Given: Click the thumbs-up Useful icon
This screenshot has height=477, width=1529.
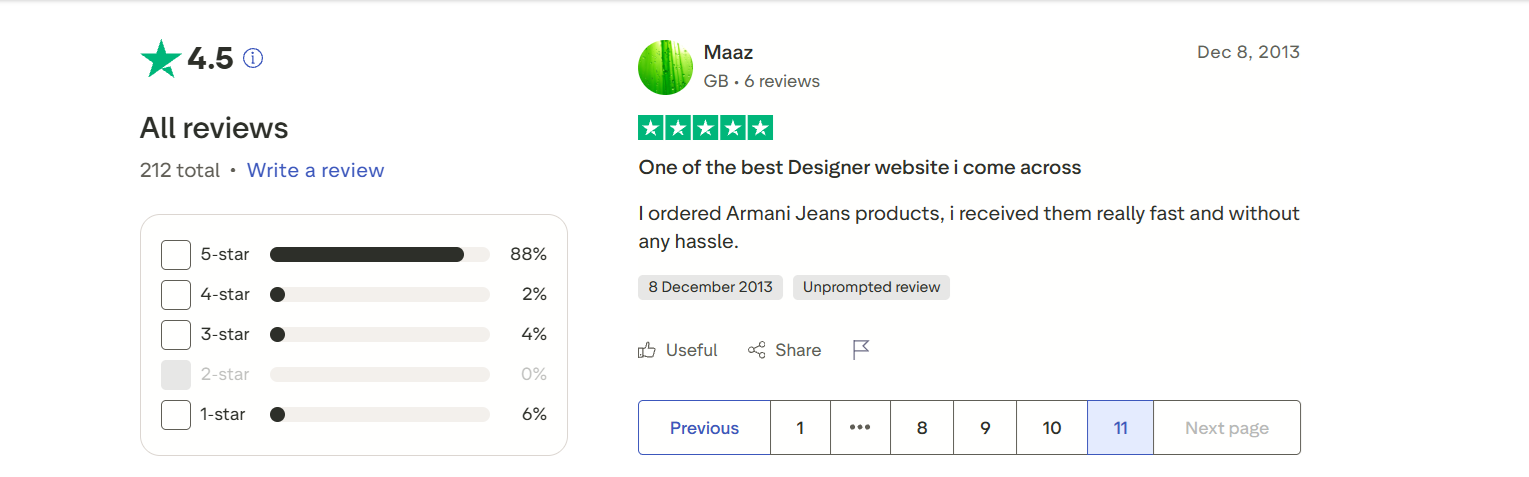Looking at the screenshot, I should point(647,350).
